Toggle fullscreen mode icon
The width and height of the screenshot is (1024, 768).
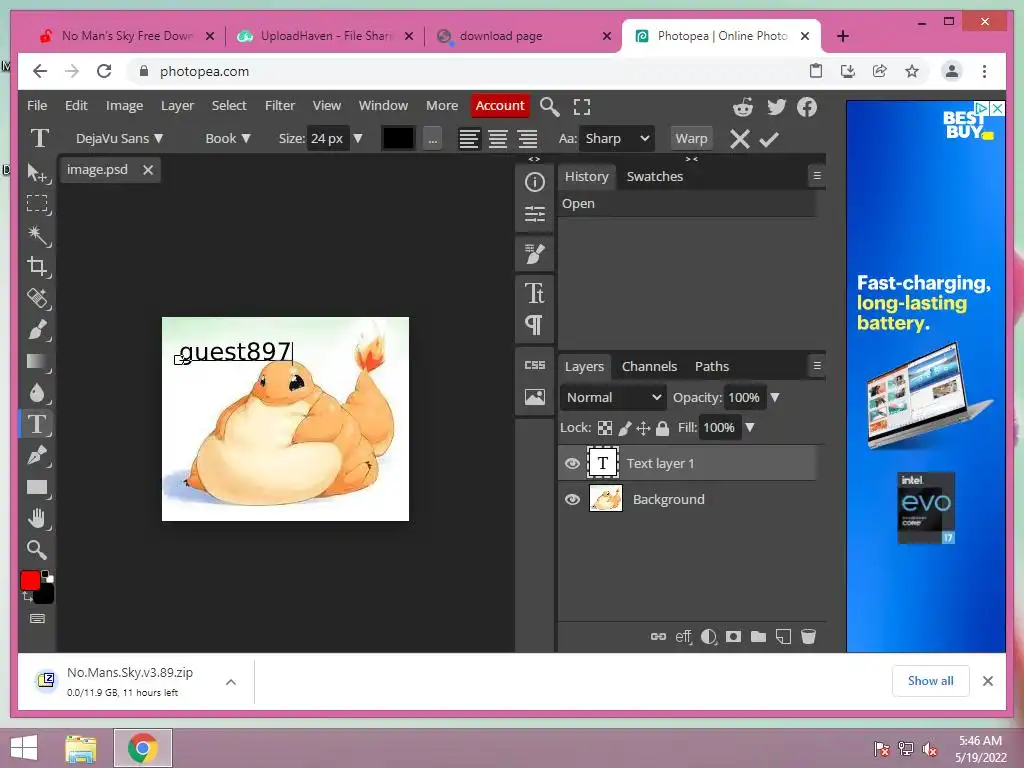pos(582,106)
